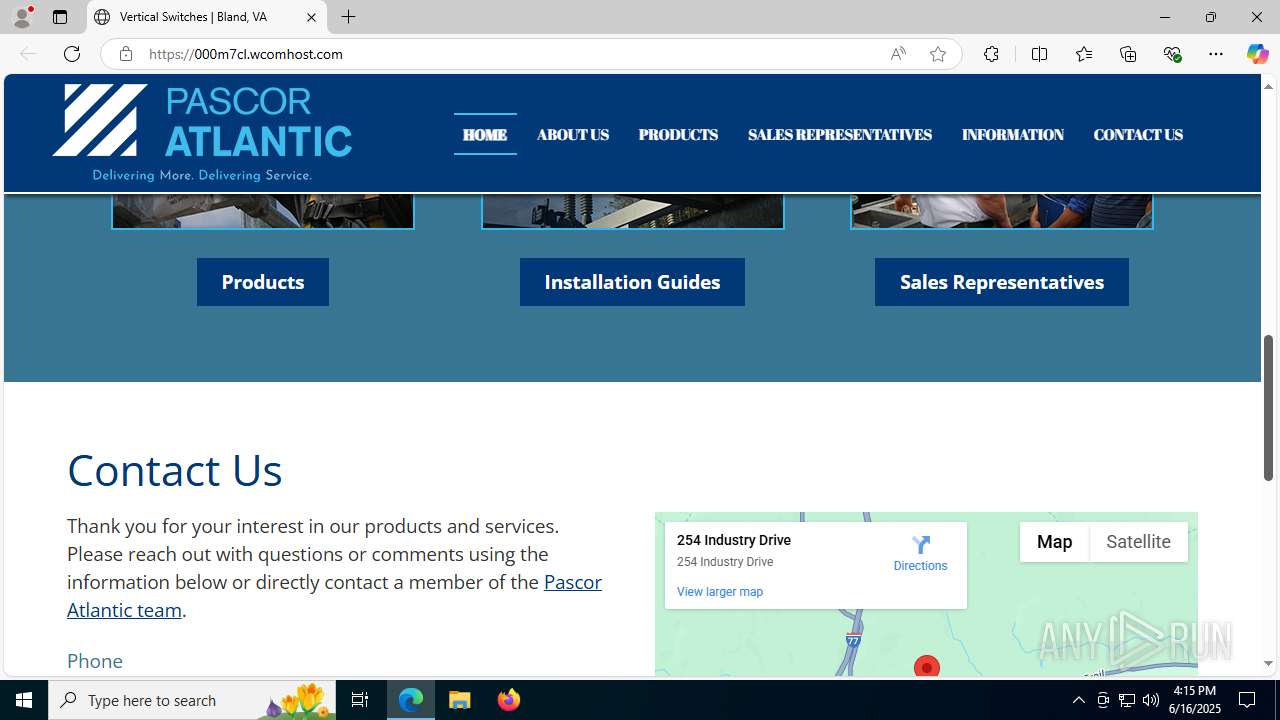Open SALES REPRESENTATIVES nav item
This screenshot has height=720, width=1280.
tap(840, 134)
